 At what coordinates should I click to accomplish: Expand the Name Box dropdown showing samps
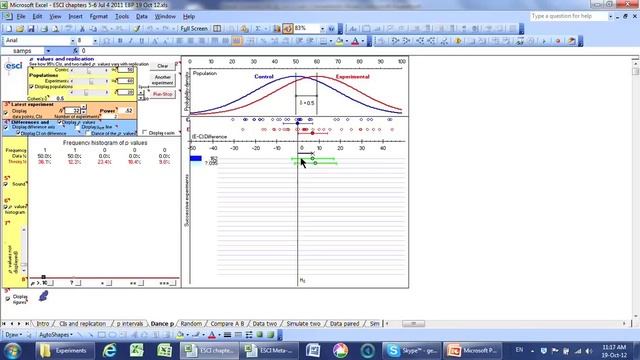pyautogui.click(x=48, y=51)
